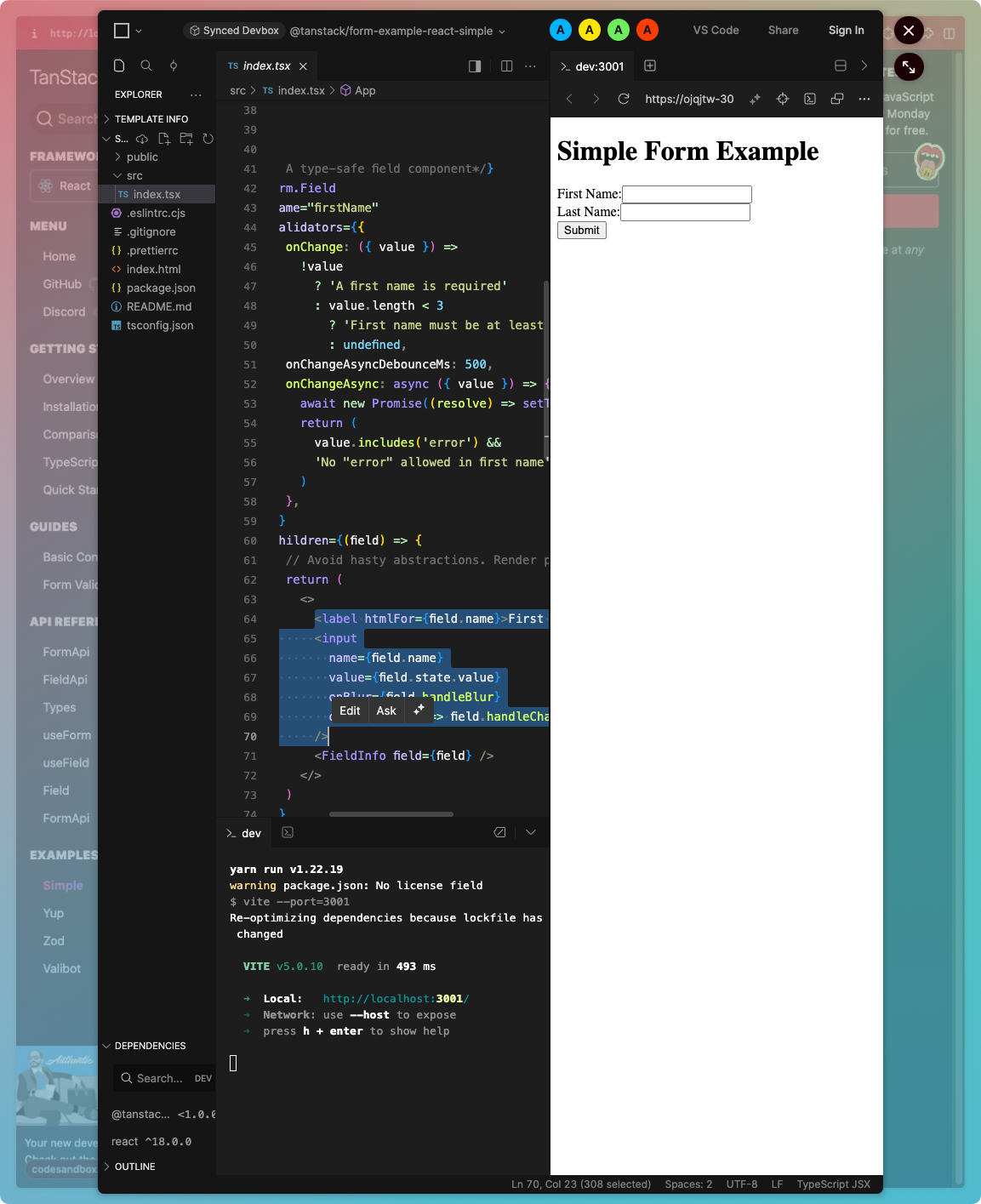981x1204 pixels.
Task: Click the New File icon in Explorer
Action: point(164,139)
